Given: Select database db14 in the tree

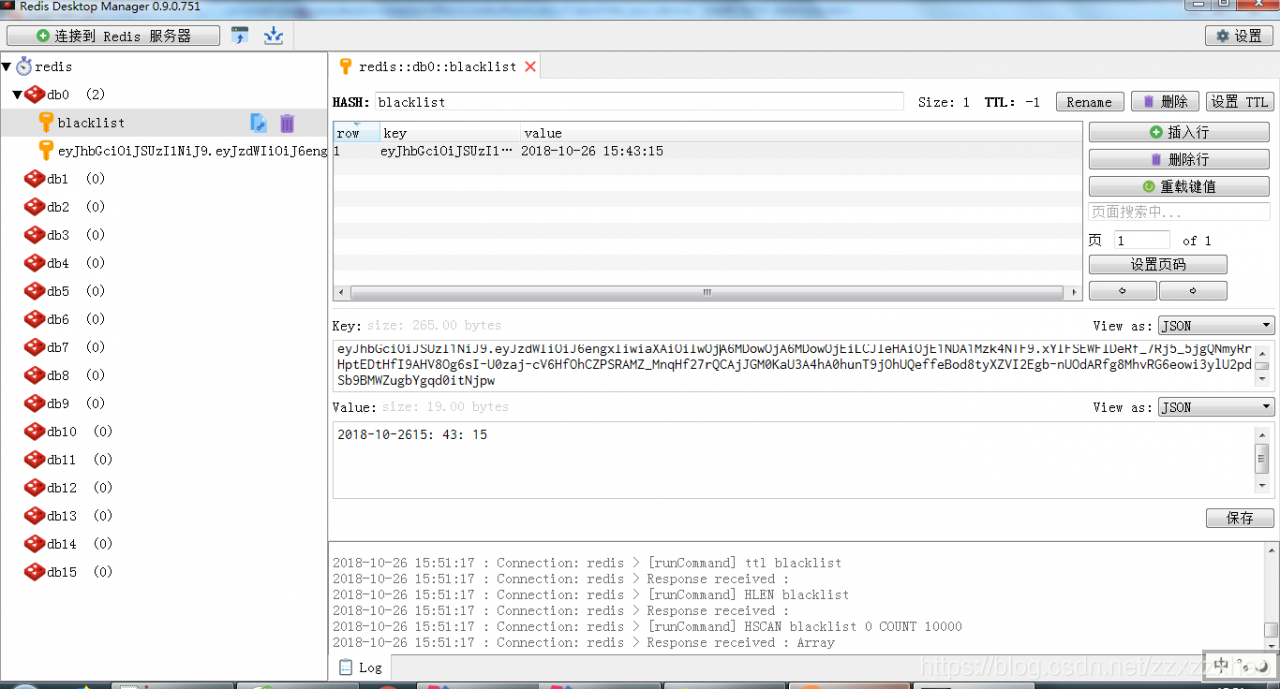Looking at the screenshot, I should tap(69, 544).
